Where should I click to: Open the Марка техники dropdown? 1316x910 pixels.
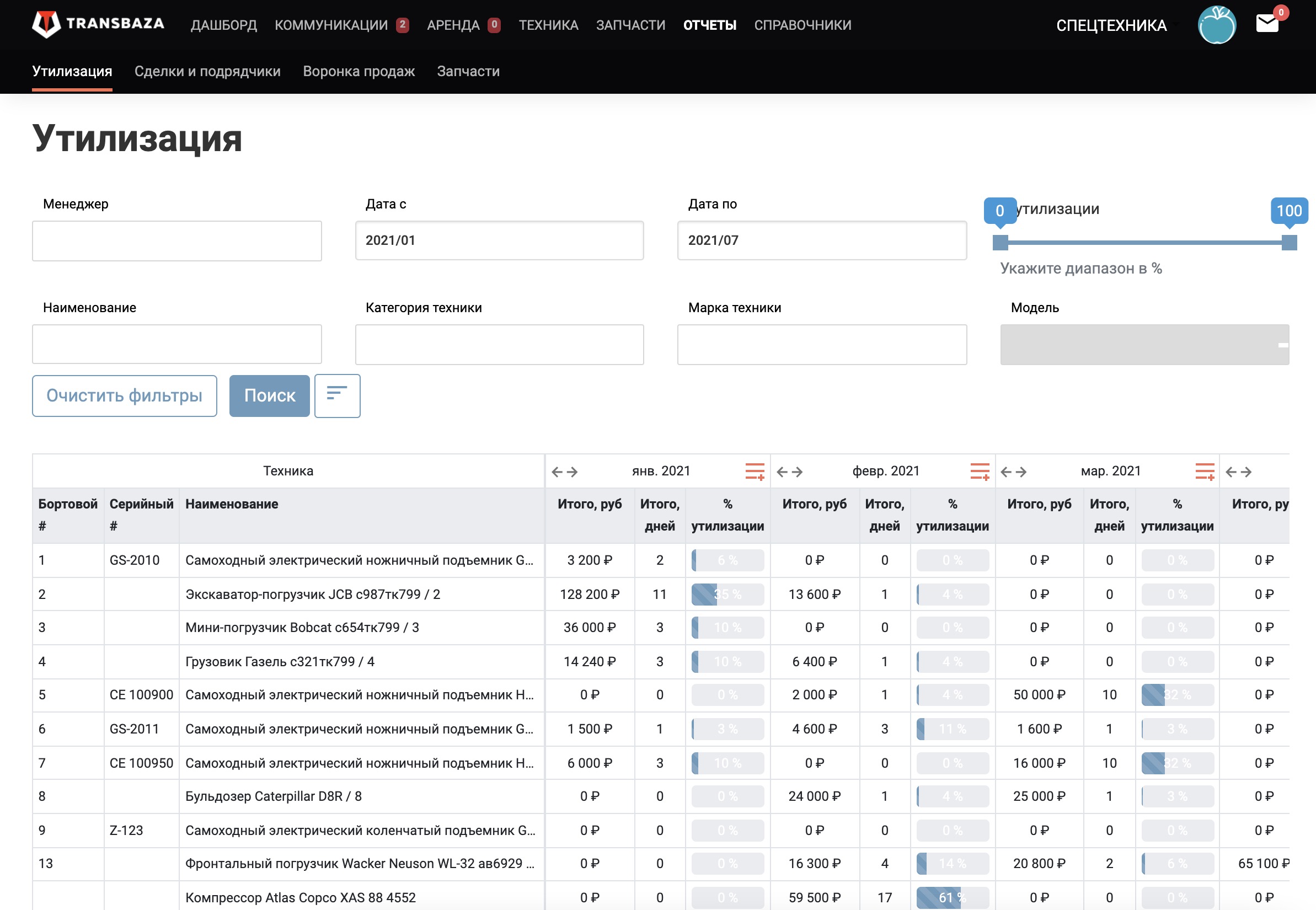coord(822,344)
